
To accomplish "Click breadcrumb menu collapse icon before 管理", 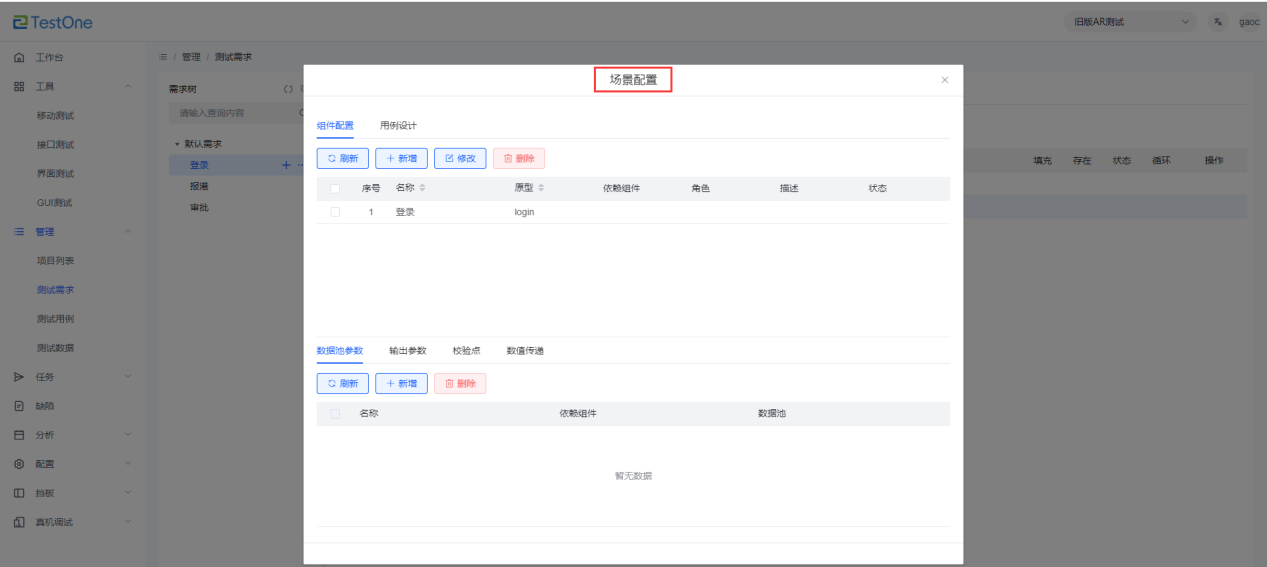I will [162, 57].
